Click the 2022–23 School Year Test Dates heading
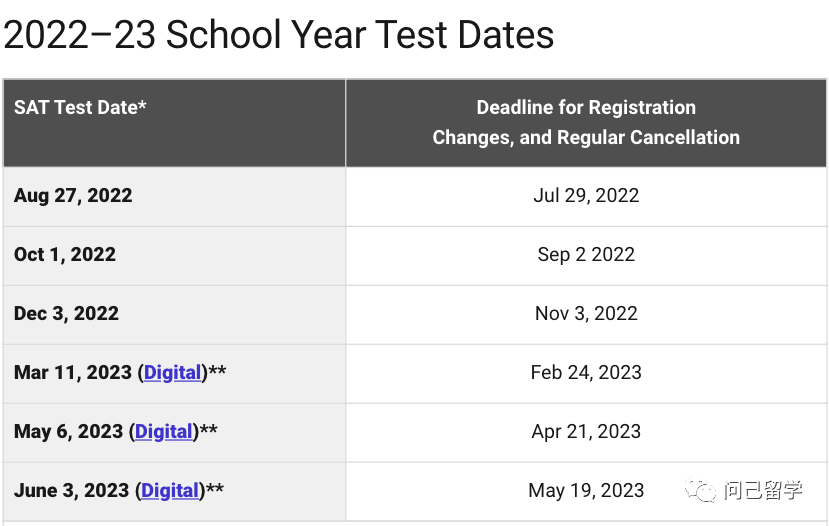Image resolution: width=829 pixels, height=526 pixels. 278,35
